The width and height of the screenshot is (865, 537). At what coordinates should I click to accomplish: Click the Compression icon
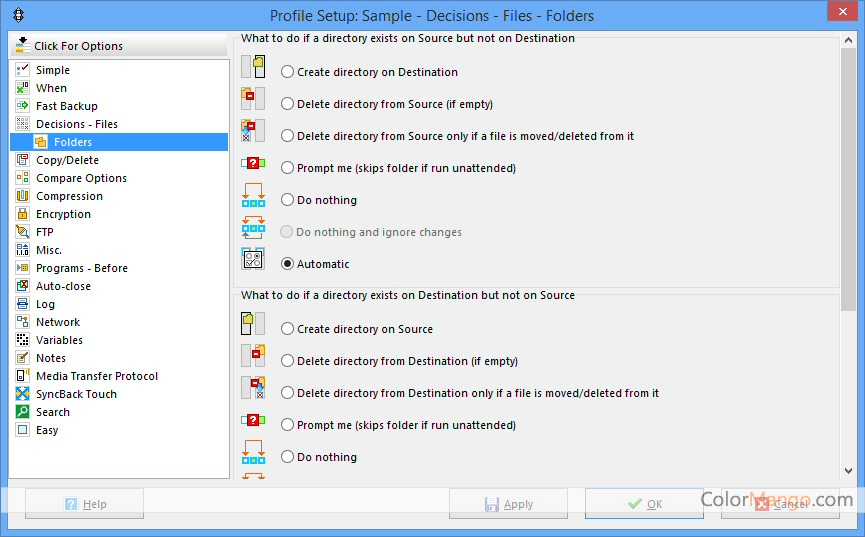23,196
